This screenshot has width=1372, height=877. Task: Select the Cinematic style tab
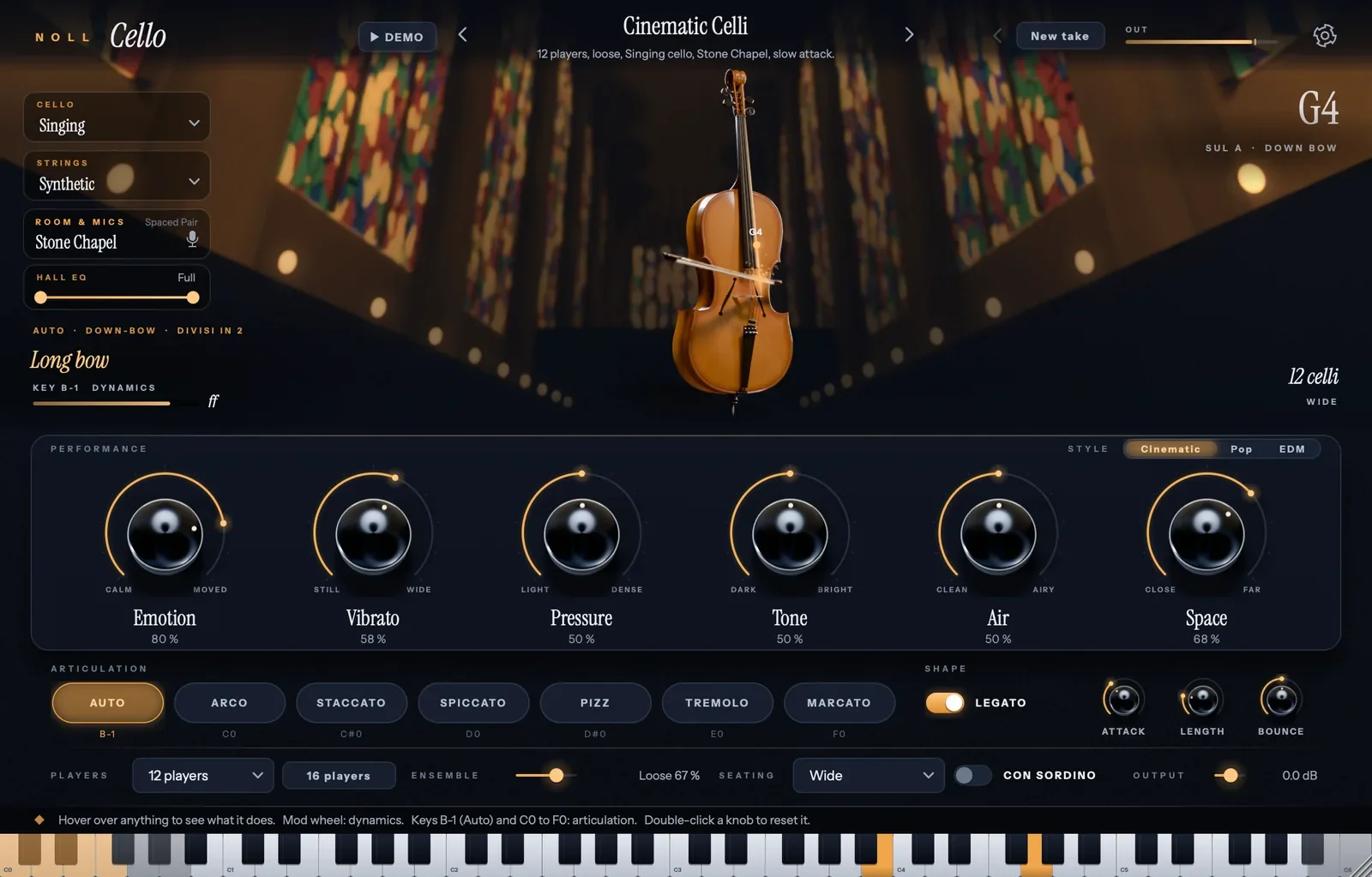[x=1170, y=449]
